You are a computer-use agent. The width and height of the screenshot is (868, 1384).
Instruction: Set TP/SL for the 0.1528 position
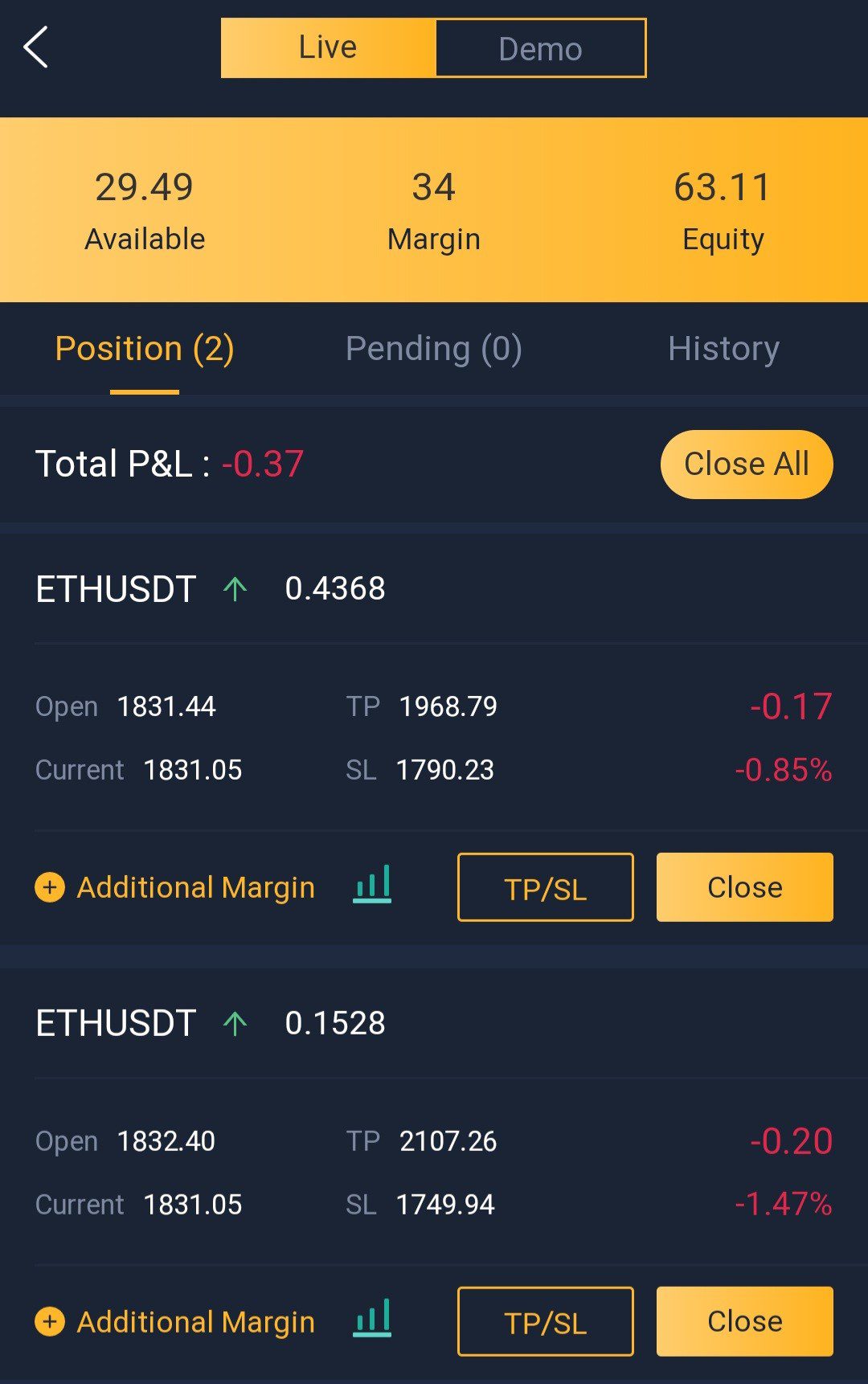[545, 1321]
